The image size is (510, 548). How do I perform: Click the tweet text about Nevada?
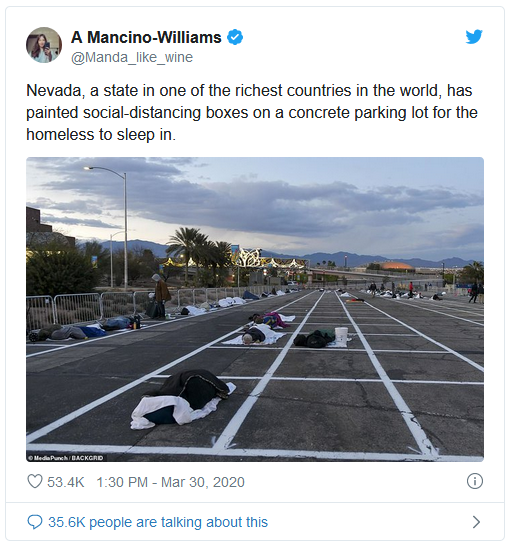tap(252, 113)
